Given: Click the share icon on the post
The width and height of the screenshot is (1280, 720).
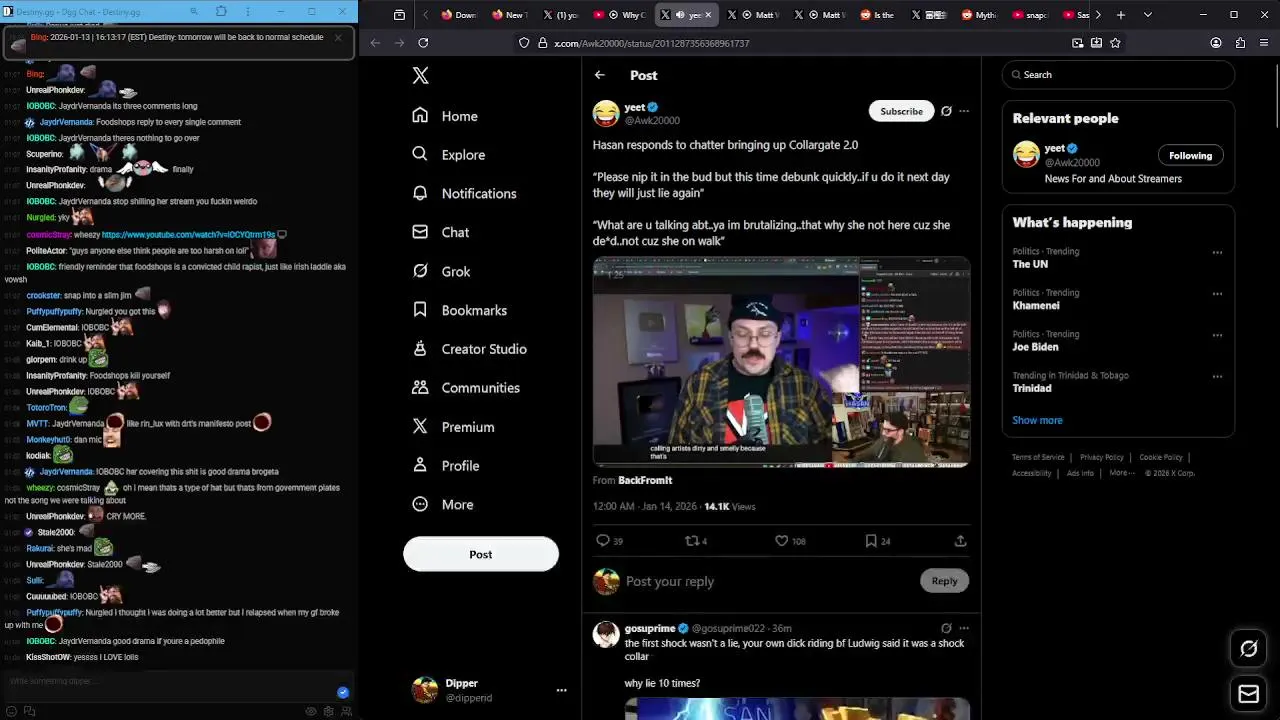Looking at the screenshot, I should click(x=960, y=541).
